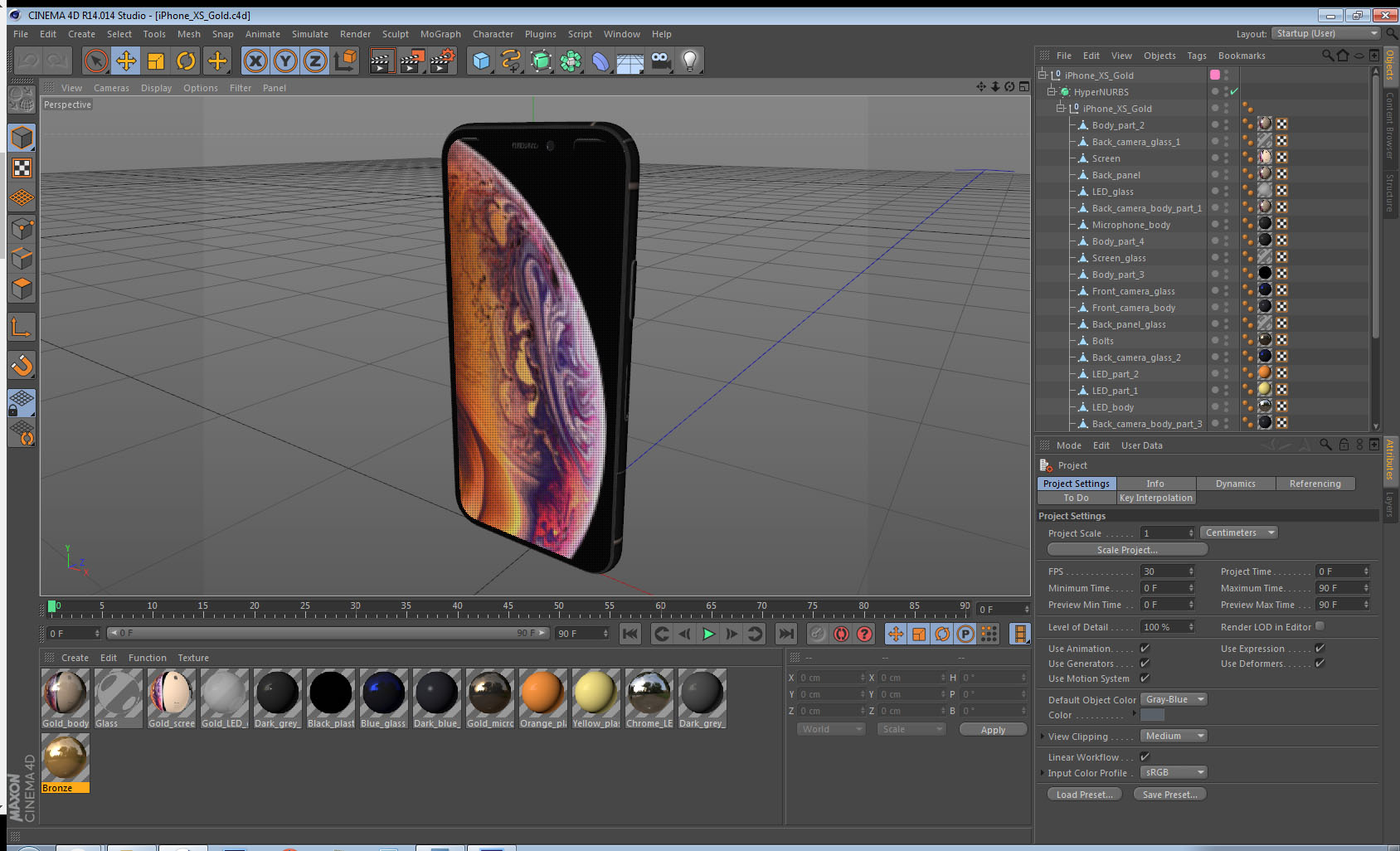Open the Centimeters unit dropdown
1400x851 pixels.
pos(1238,532)
